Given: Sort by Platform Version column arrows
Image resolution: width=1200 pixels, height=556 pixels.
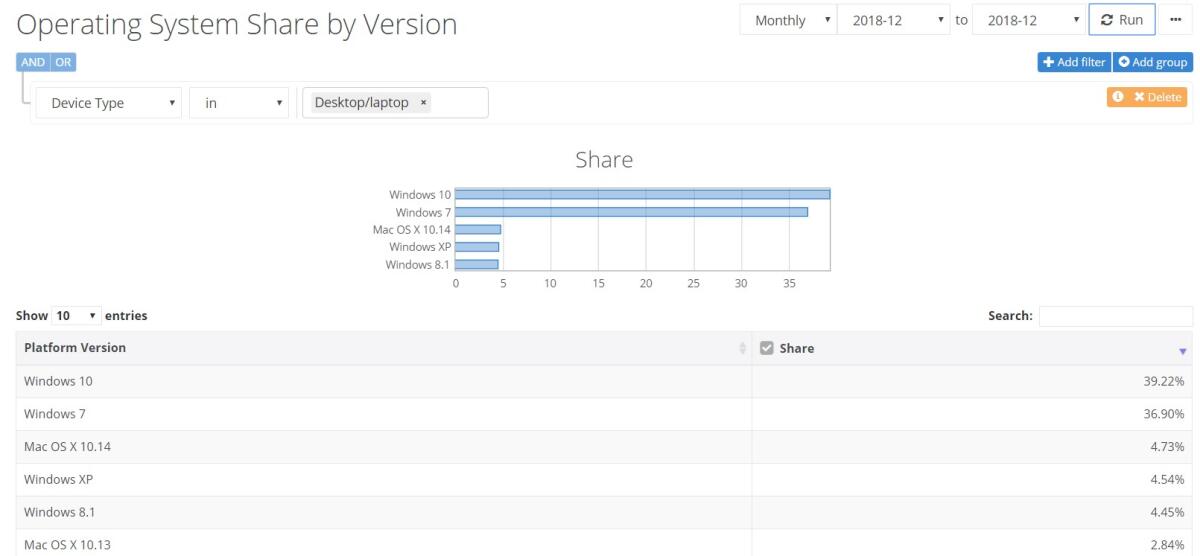Looking at the screenshot, I should tap(741, 348).
